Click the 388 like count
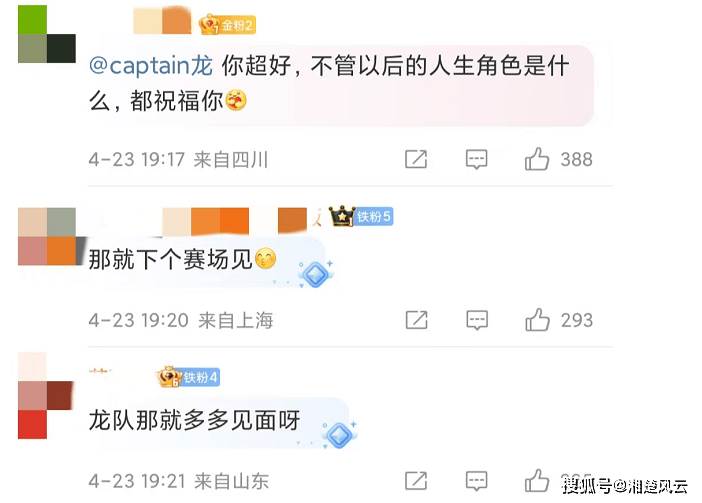Viewport: 702px width, 503px height. pos(577,159)
